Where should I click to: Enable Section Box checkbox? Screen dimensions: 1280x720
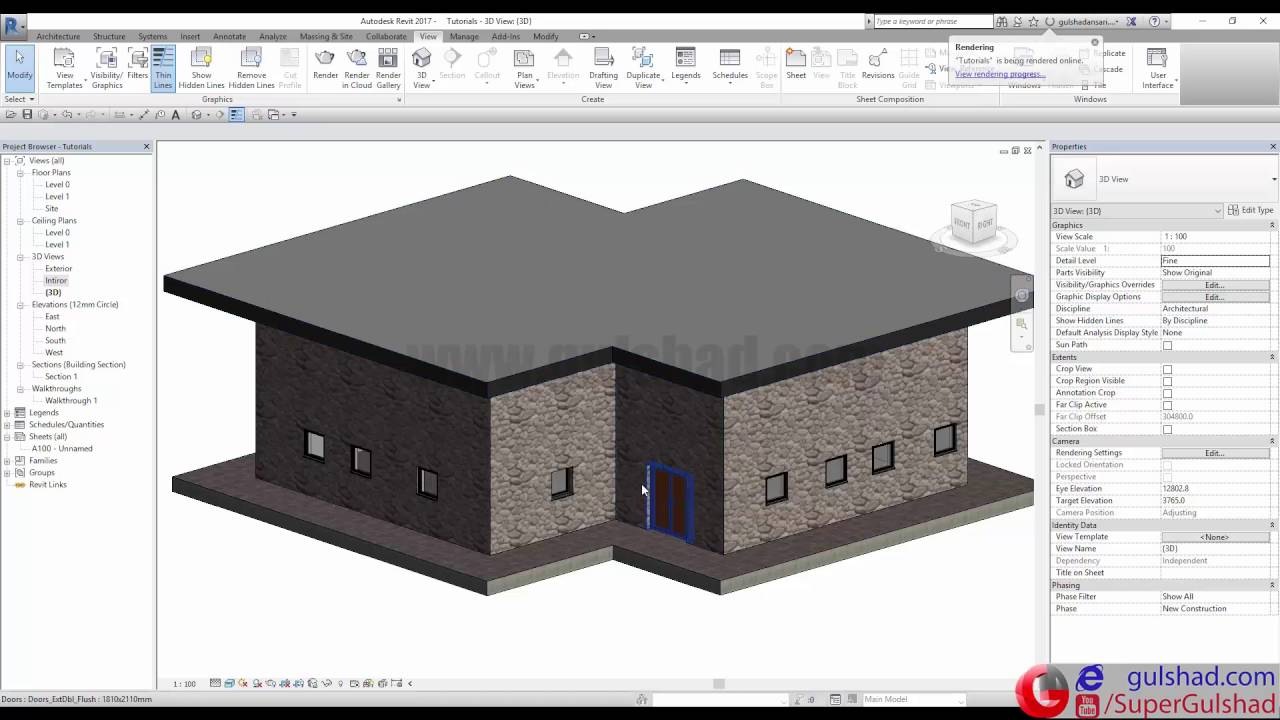(x=1167, y=429)
